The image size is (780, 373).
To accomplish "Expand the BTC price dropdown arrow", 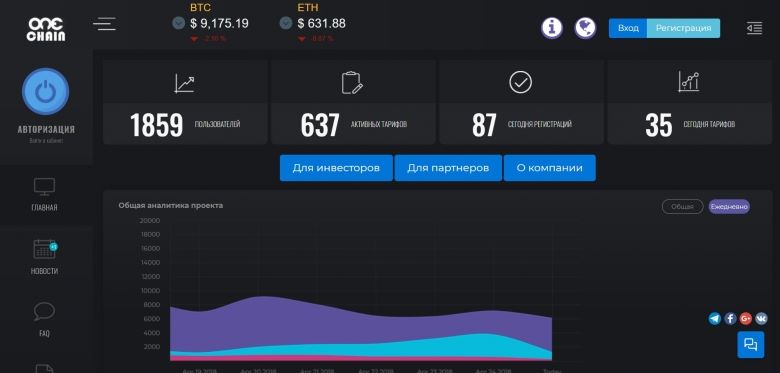I will [178, 23].
